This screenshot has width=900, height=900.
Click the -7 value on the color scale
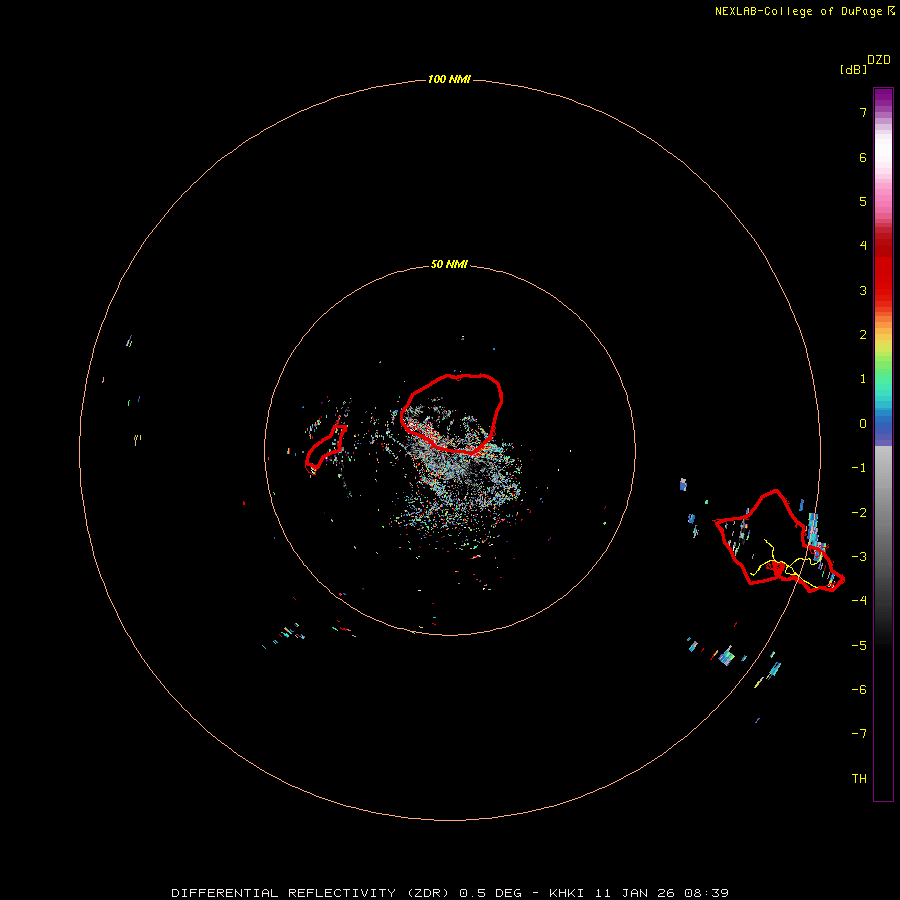[x=859, y=734]
